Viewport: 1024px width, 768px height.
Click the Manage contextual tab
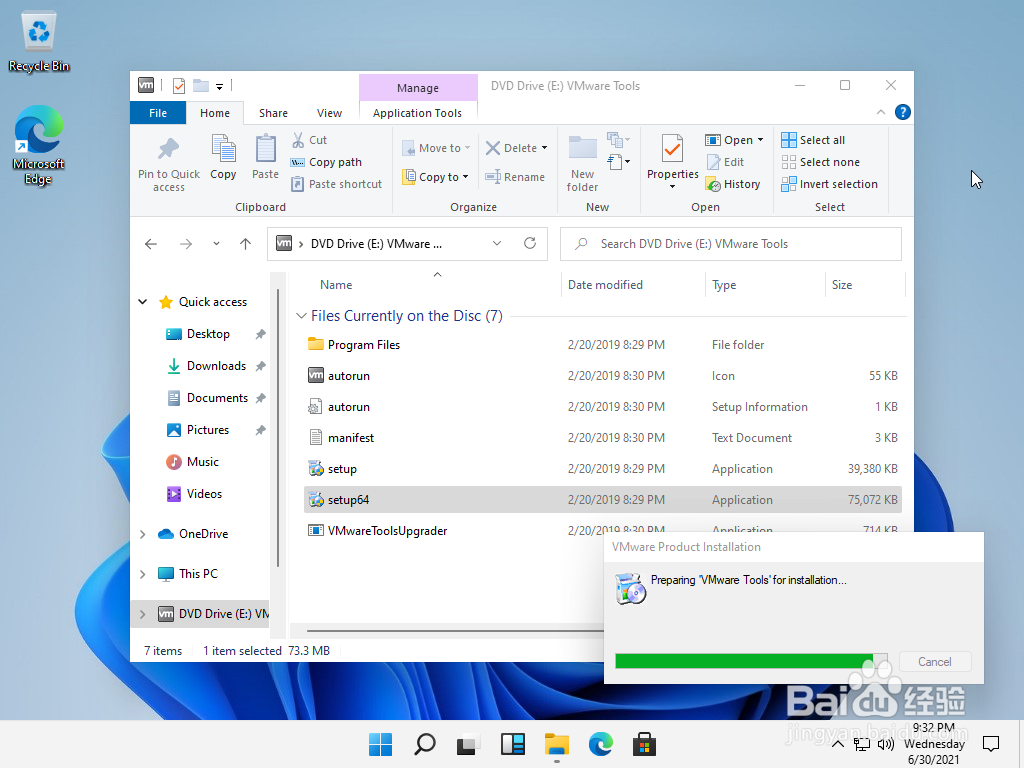(418, 88)
